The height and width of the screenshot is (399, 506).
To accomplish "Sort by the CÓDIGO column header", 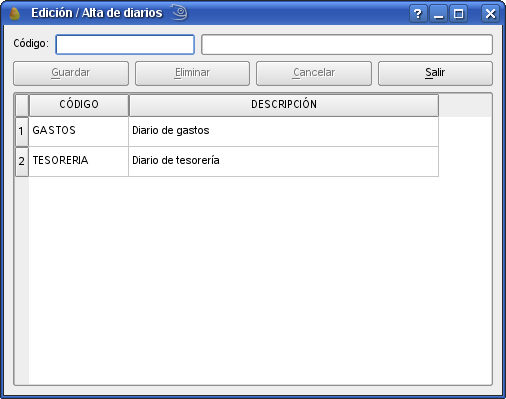I will pos(79,105).
